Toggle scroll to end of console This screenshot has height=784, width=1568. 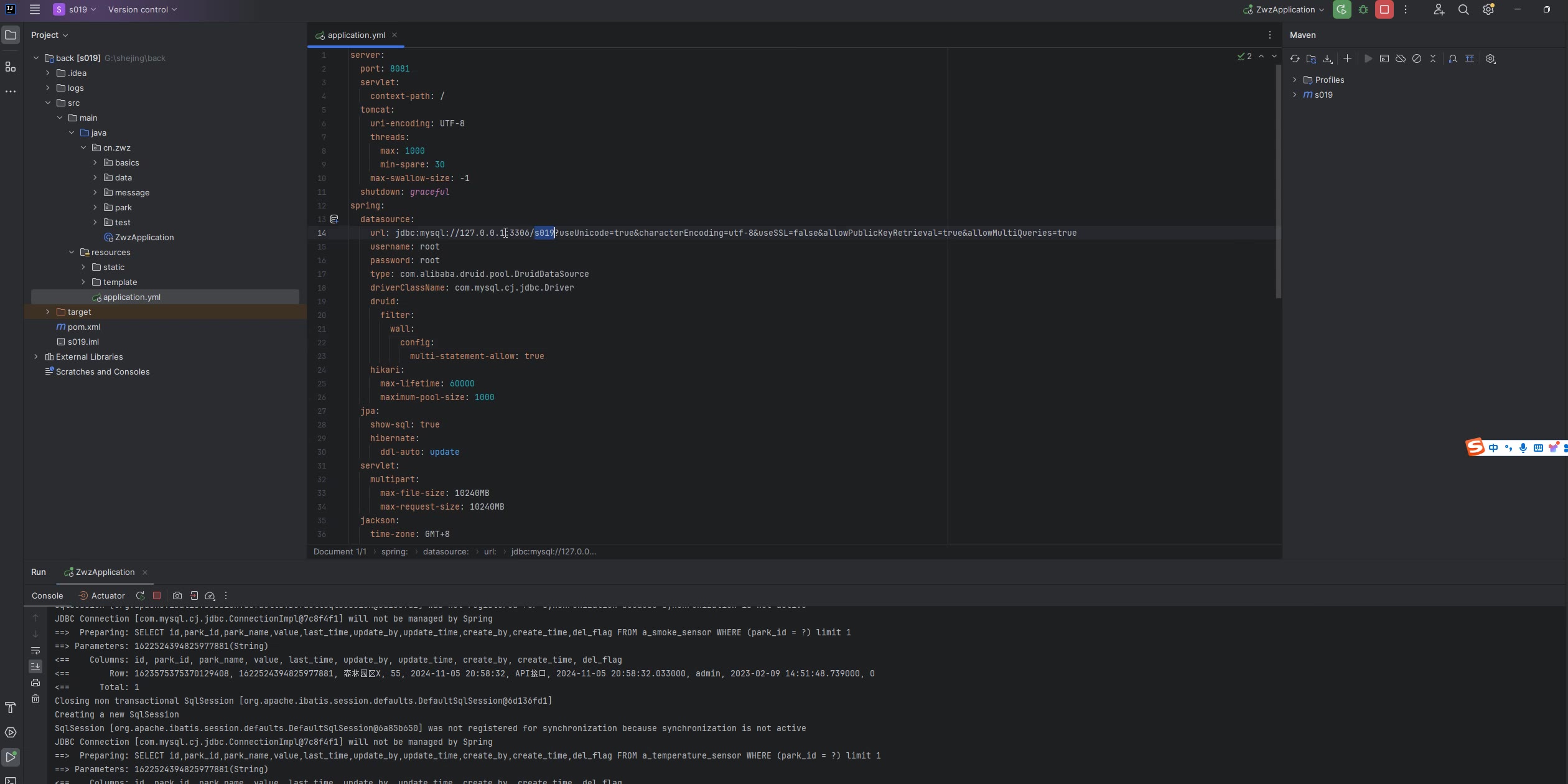pyautogui.click(x=35, y=666)
